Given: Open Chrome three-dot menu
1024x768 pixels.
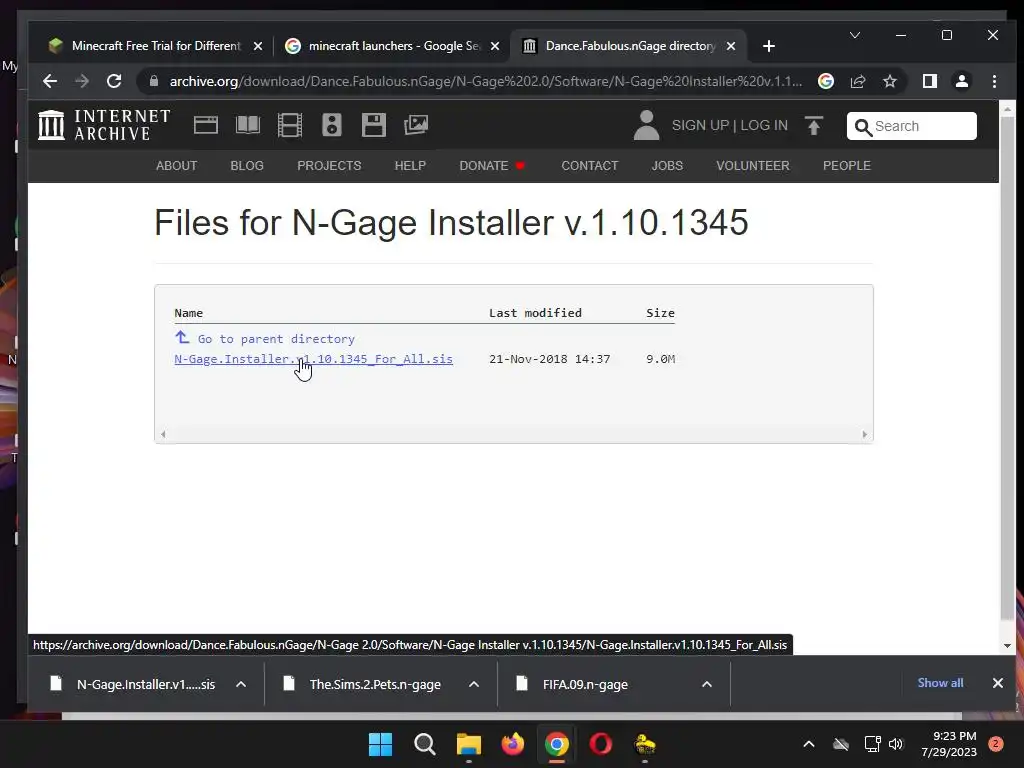Looking at the screenshot, I should [995, 81].
